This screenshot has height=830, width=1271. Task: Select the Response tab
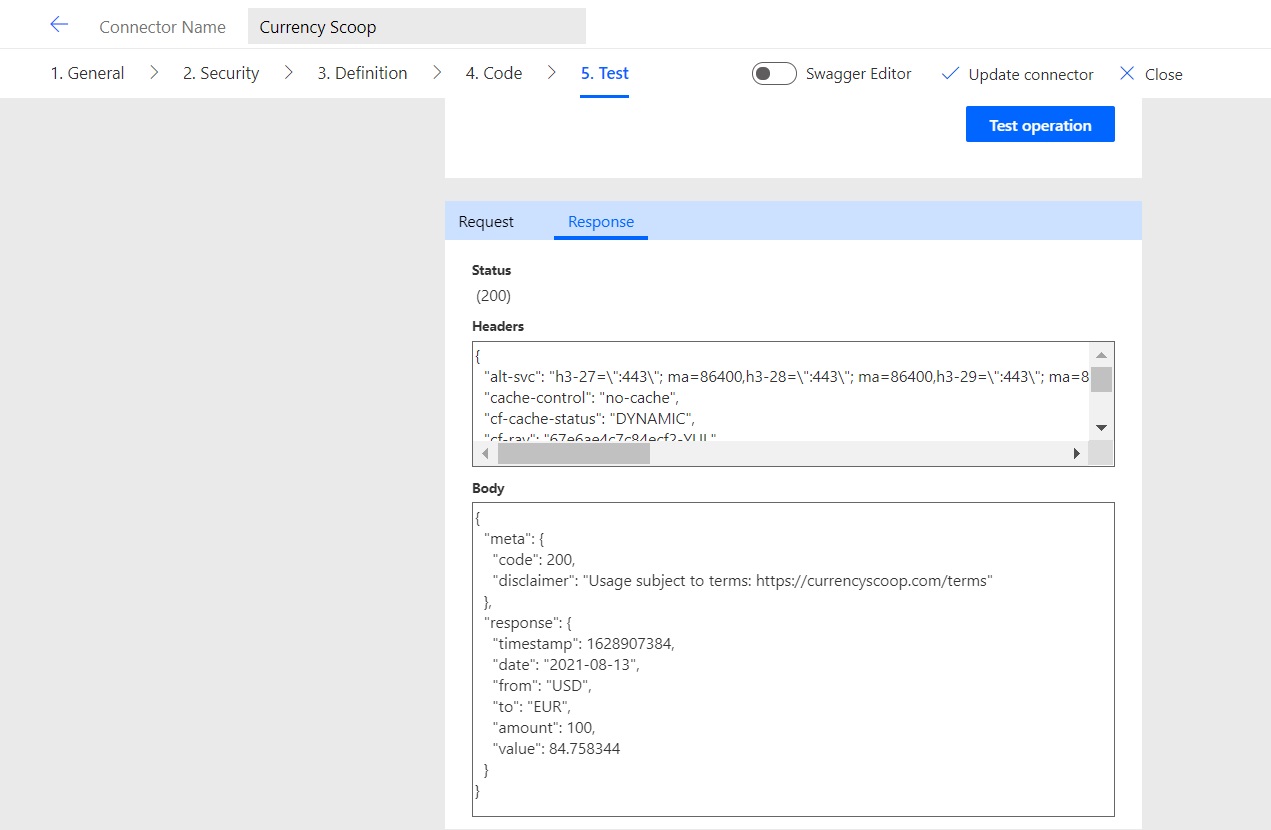[600, 221]
